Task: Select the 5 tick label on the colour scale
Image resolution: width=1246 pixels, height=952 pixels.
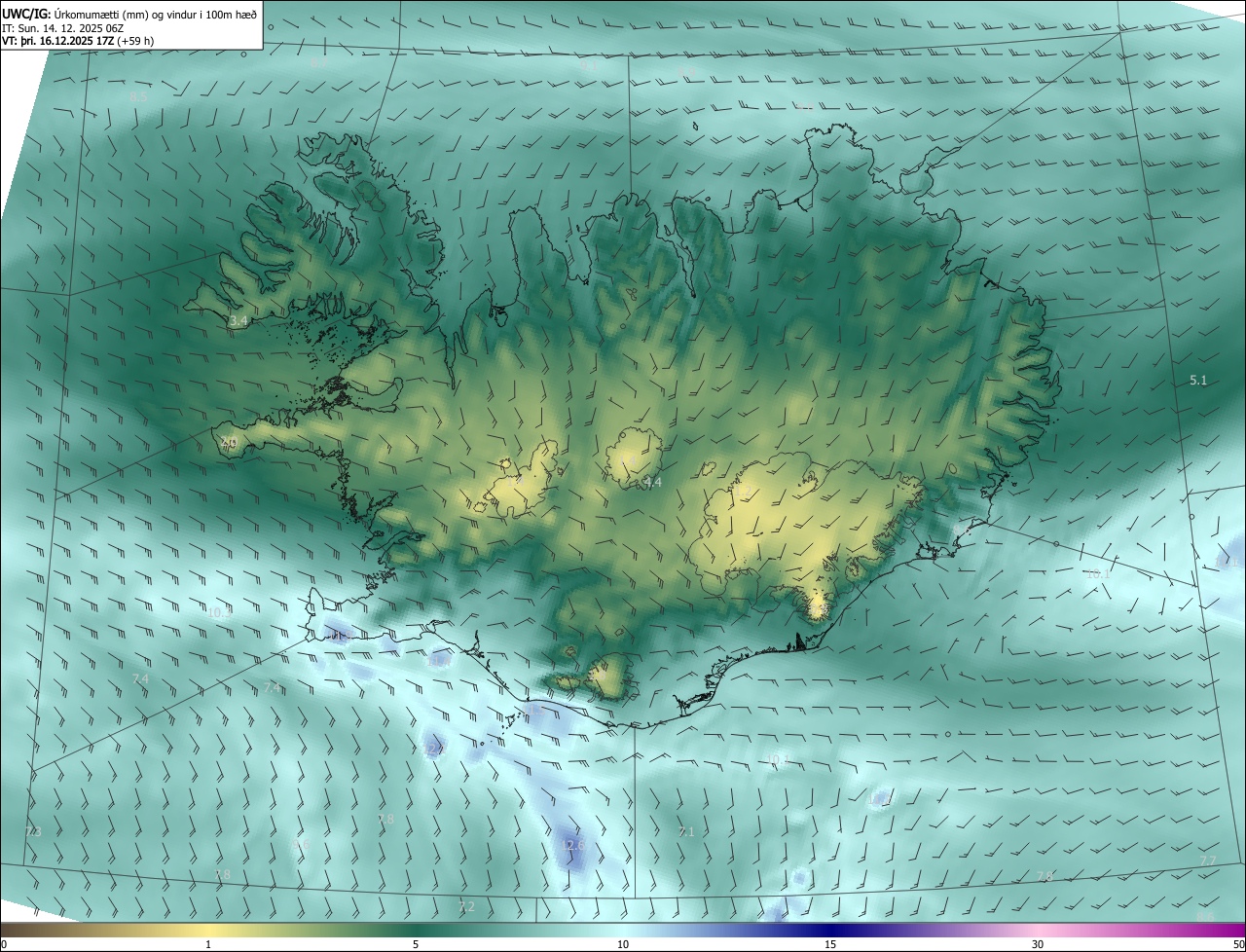Action: pos(416,944)
